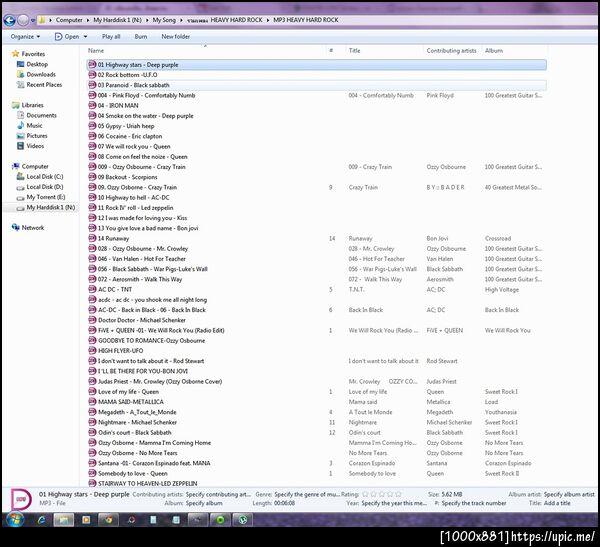Viewport: 600px width, 547px height.
Task: Select MP3 HEAVY HARD ROCK breadcrumb
Action: click(306, 20)
